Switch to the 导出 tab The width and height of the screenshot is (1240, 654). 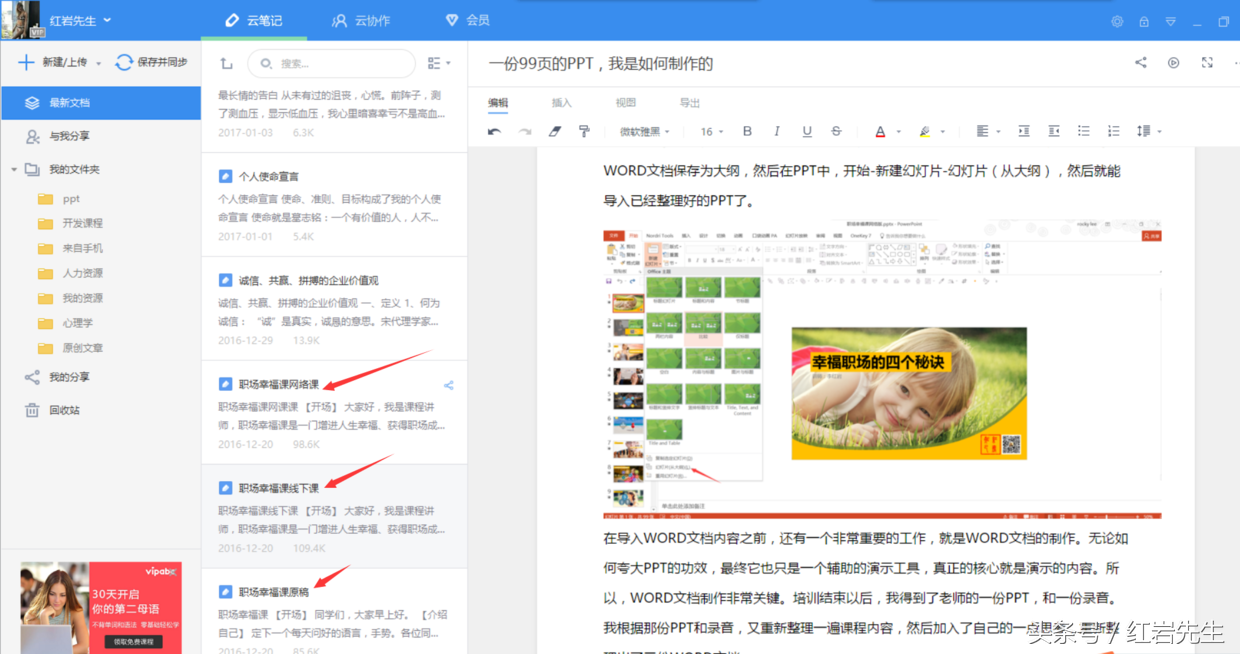[690, 103]
